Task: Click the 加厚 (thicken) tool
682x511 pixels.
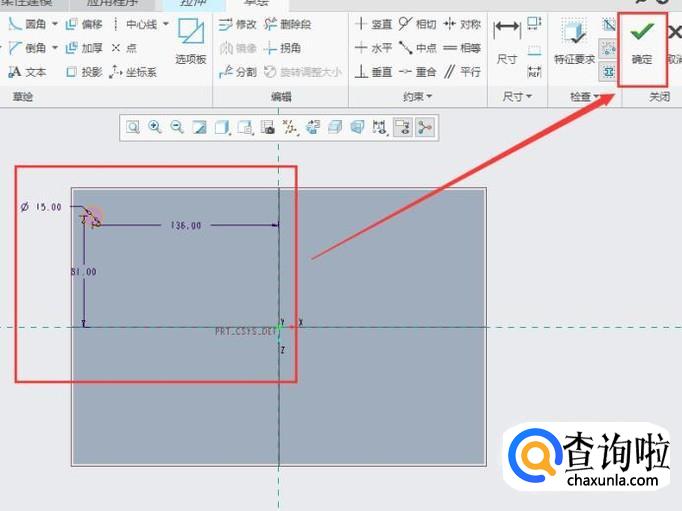Action: tap(84, 48)
